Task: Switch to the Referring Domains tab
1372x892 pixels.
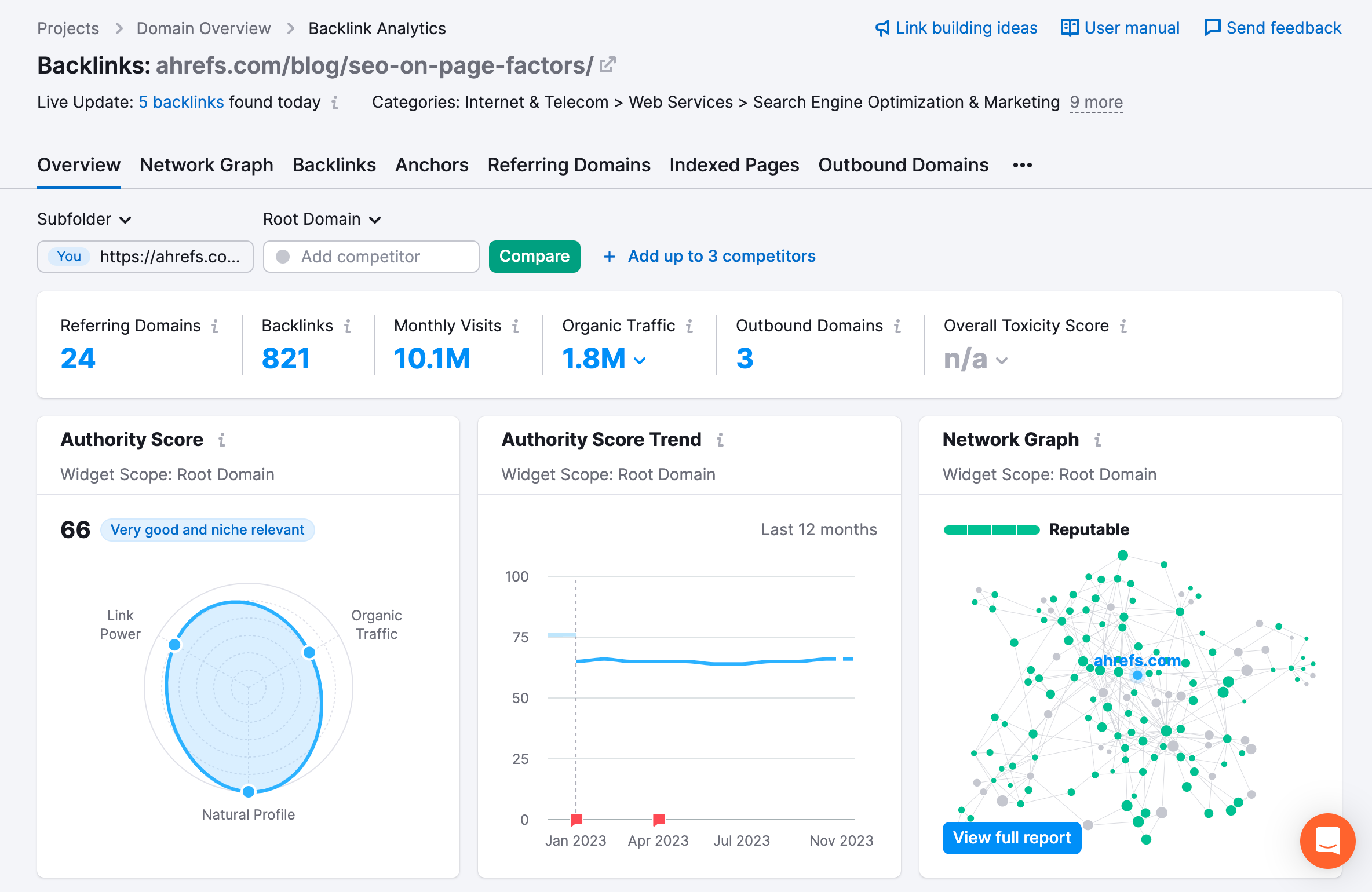Action: coord(568,164)
